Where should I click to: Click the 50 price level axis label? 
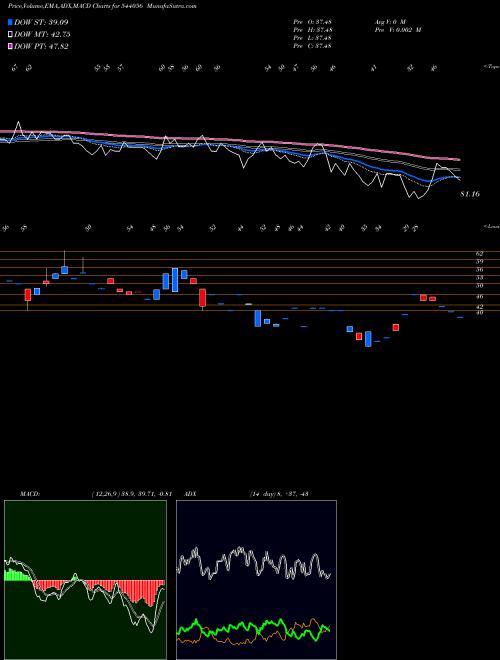point(479,285)
